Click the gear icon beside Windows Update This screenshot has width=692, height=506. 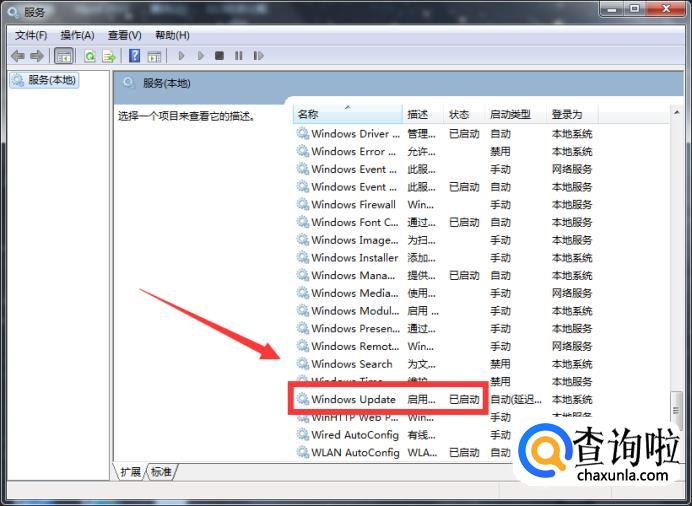[x=303, y=399]
